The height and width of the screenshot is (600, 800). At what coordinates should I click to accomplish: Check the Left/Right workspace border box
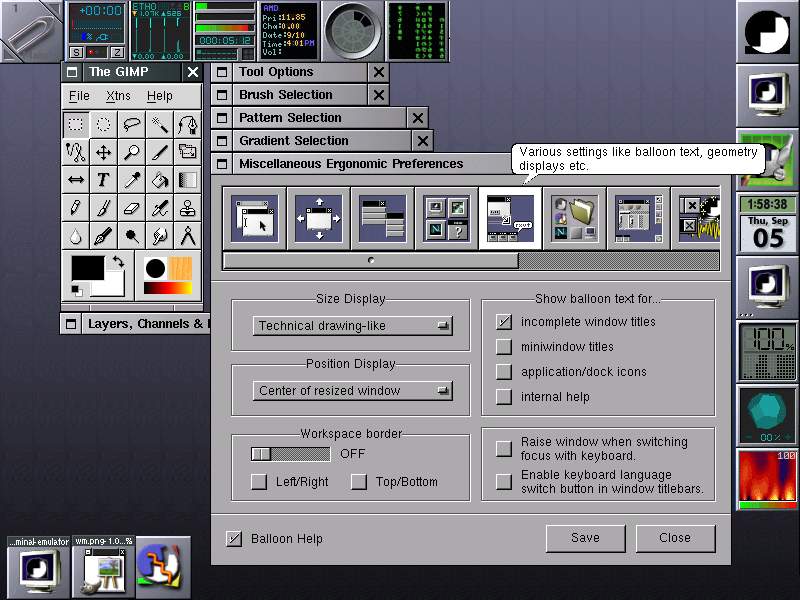[259, 482]
